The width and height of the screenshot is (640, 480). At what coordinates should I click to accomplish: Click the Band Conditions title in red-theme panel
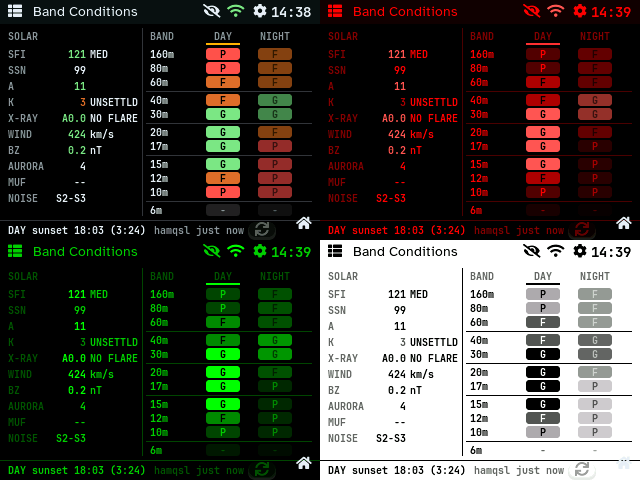pos(405,12)
